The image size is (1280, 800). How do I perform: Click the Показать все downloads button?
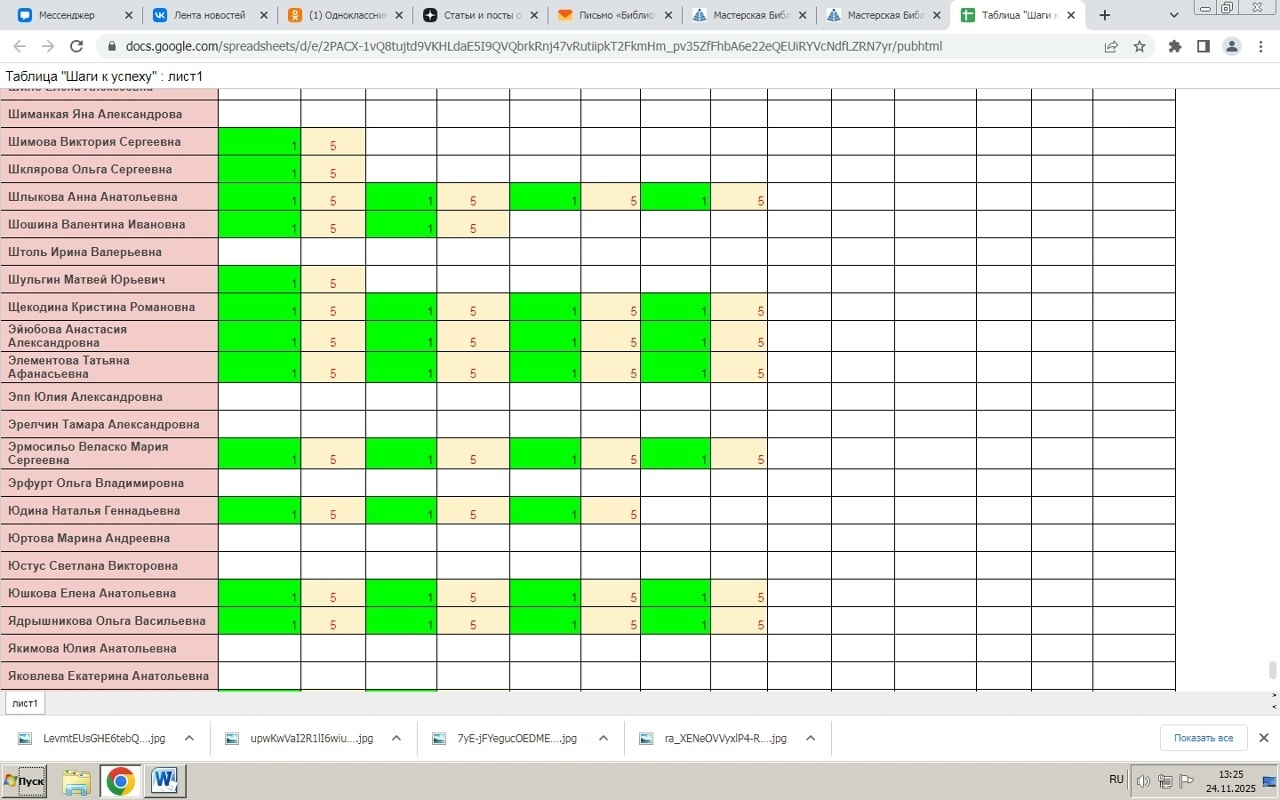point(1203,738)
